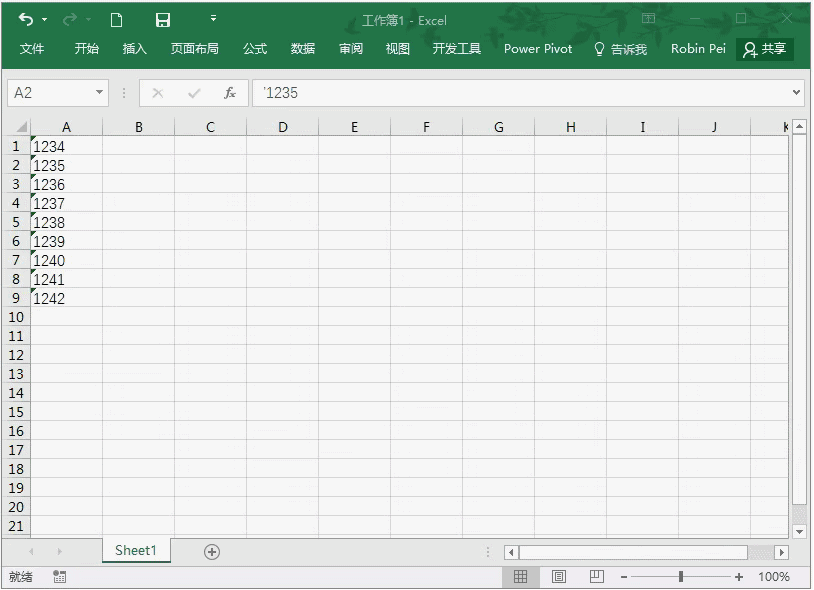Expand the Name Box dropdown
The height and width of the screenshot is (590, 814).
[x=99, y=93]
